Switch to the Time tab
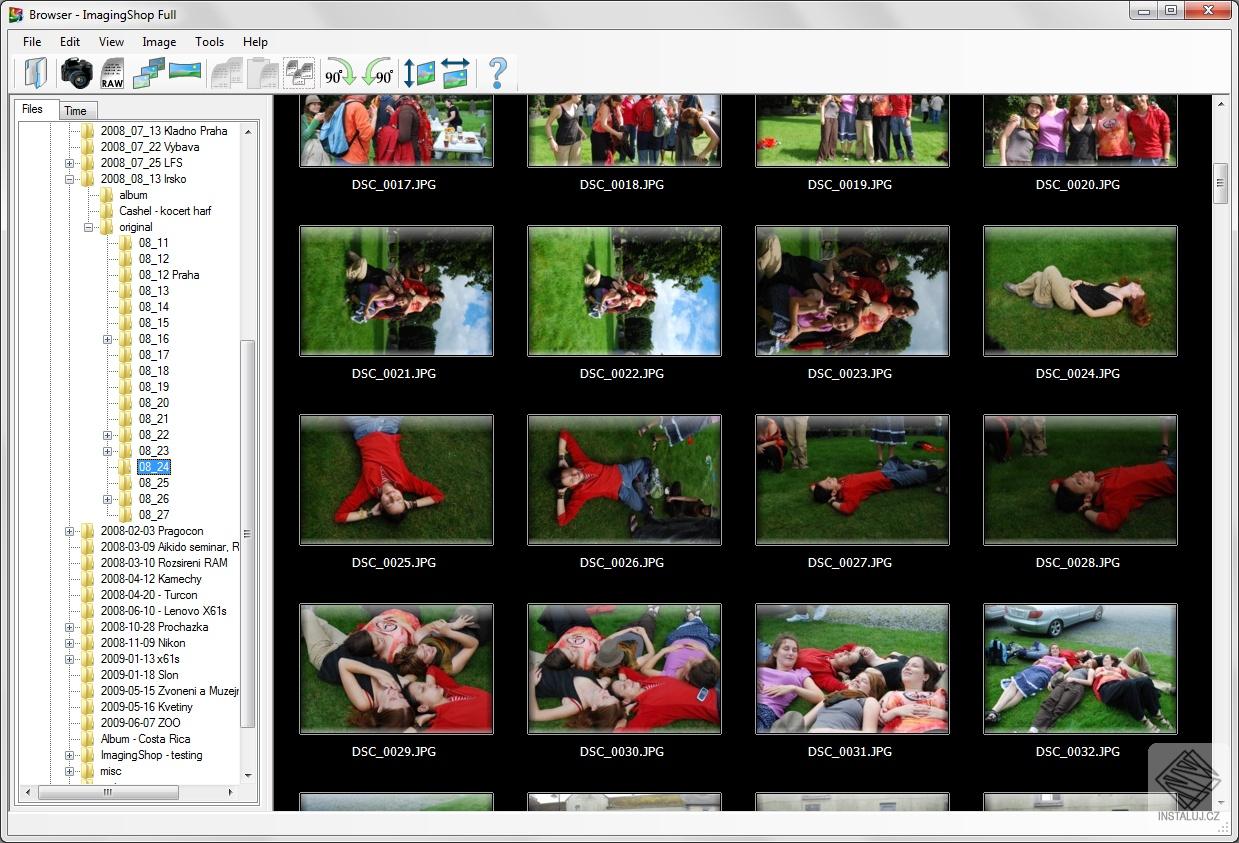1239x843 pixels. pyautogui.click(x=76, y=110)
